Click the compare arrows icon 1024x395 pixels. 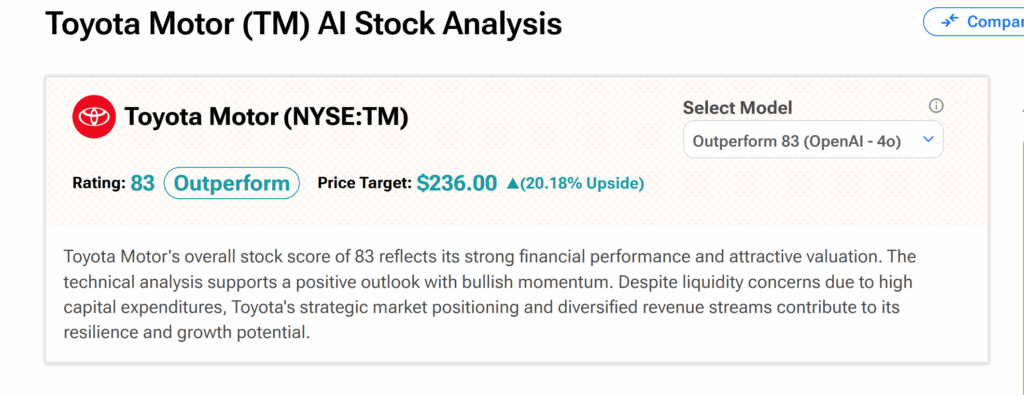click(950, 22)
